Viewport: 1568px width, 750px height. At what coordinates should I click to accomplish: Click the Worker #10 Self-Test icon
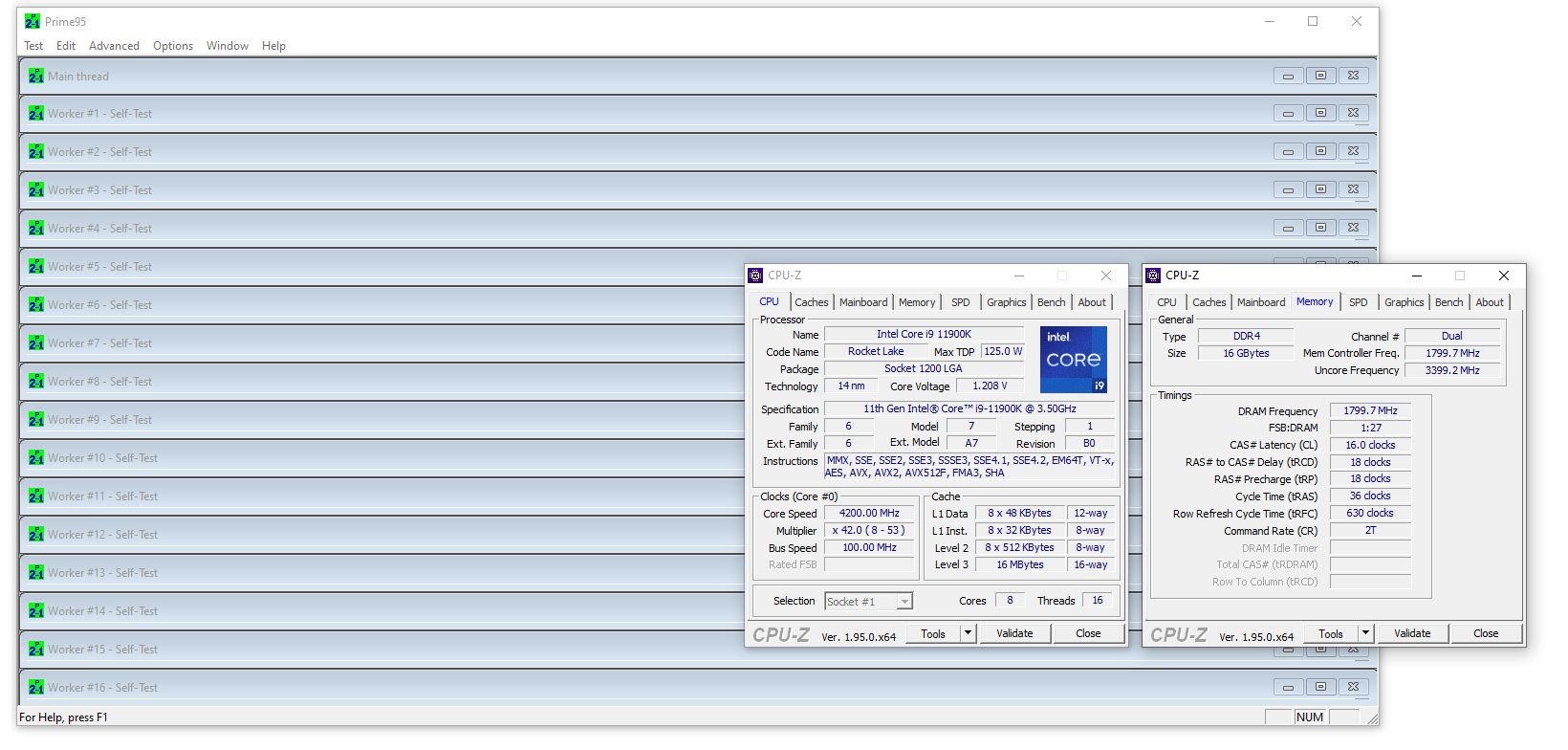36,457
